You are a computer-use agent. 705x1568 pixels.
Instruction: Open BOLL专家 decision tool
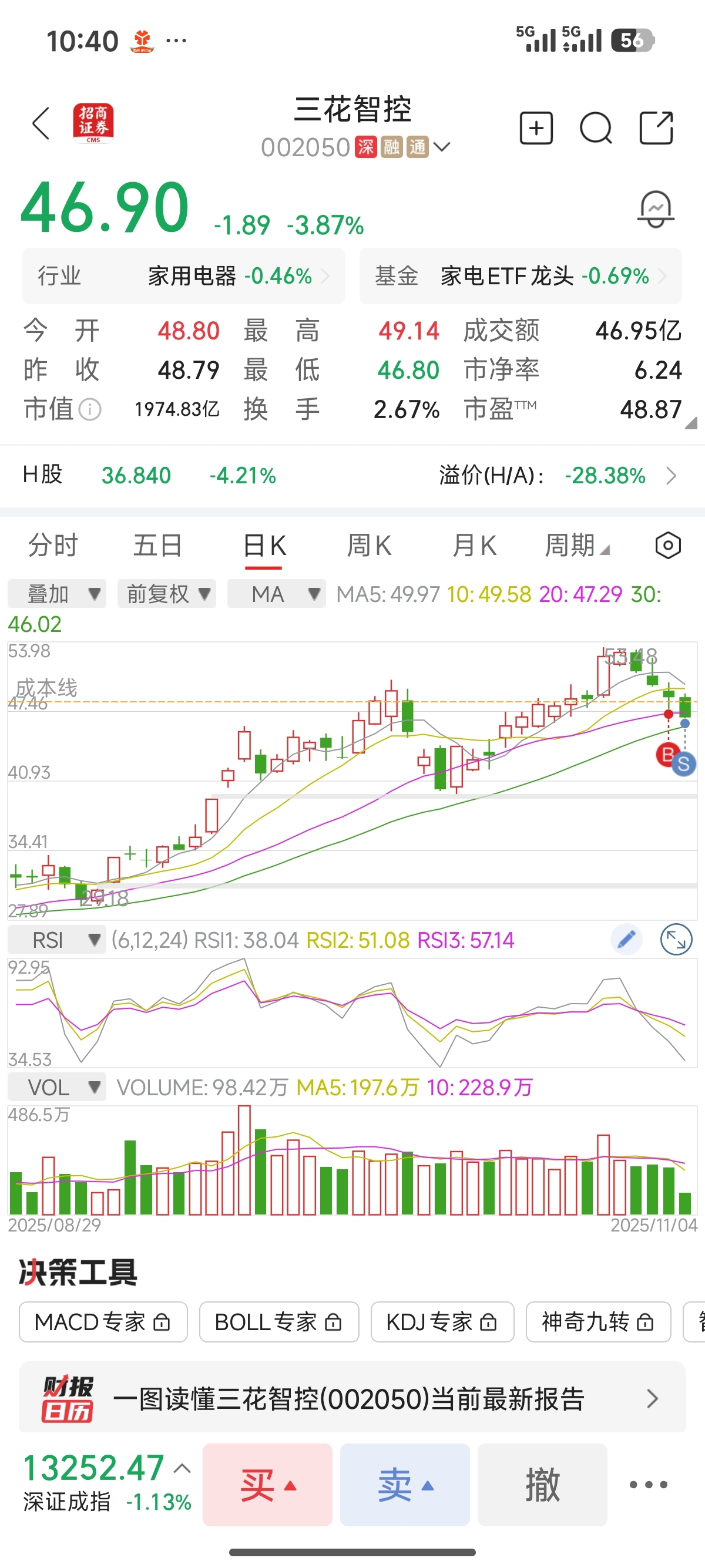coord(279,1322)
